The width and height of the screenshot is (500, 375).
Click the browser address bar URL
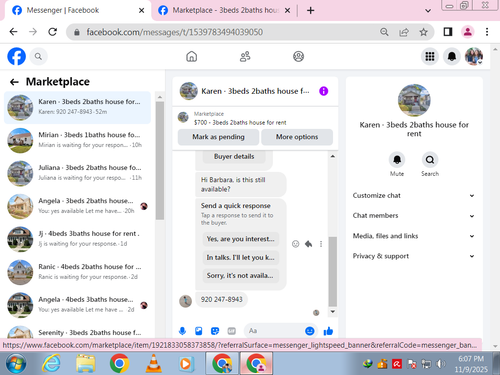coord(175,32)
